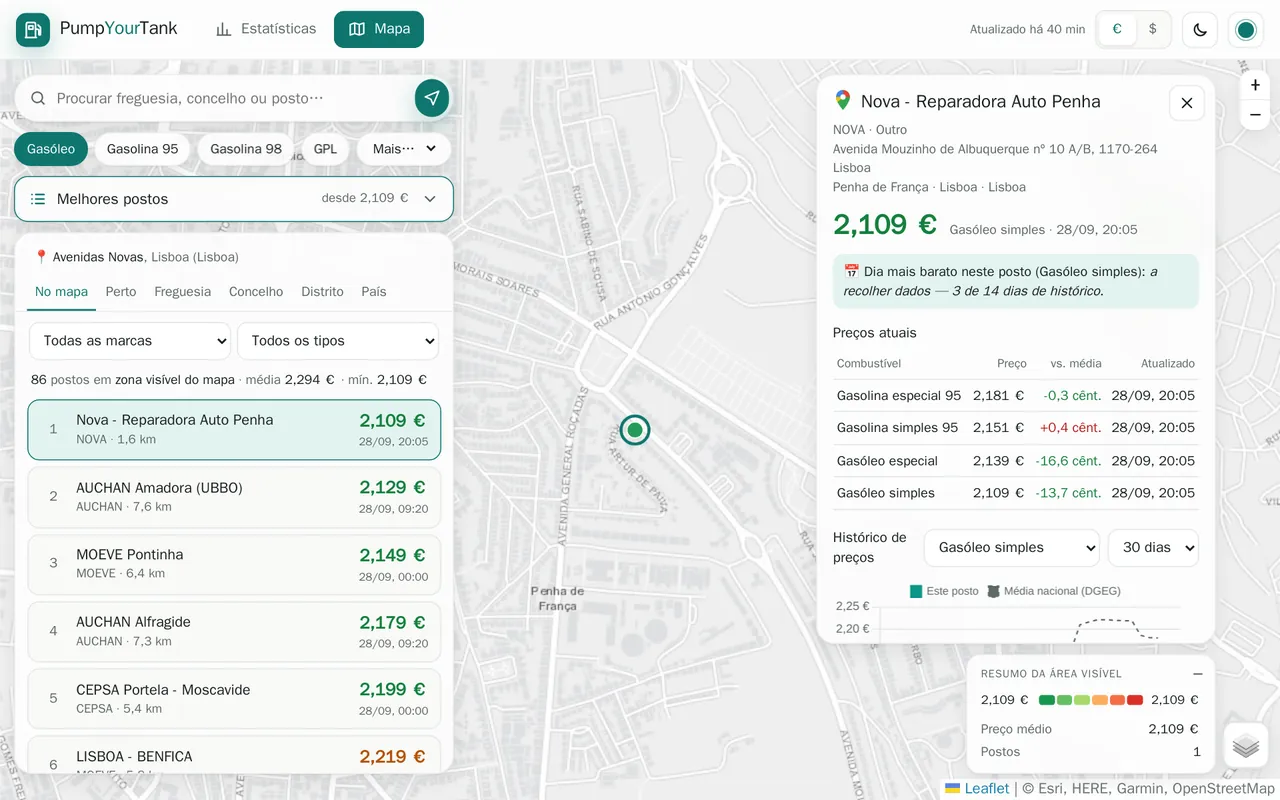Select the Gasolina 98 fuel chip
This screenshot has width=1280, height=800.
246,149
